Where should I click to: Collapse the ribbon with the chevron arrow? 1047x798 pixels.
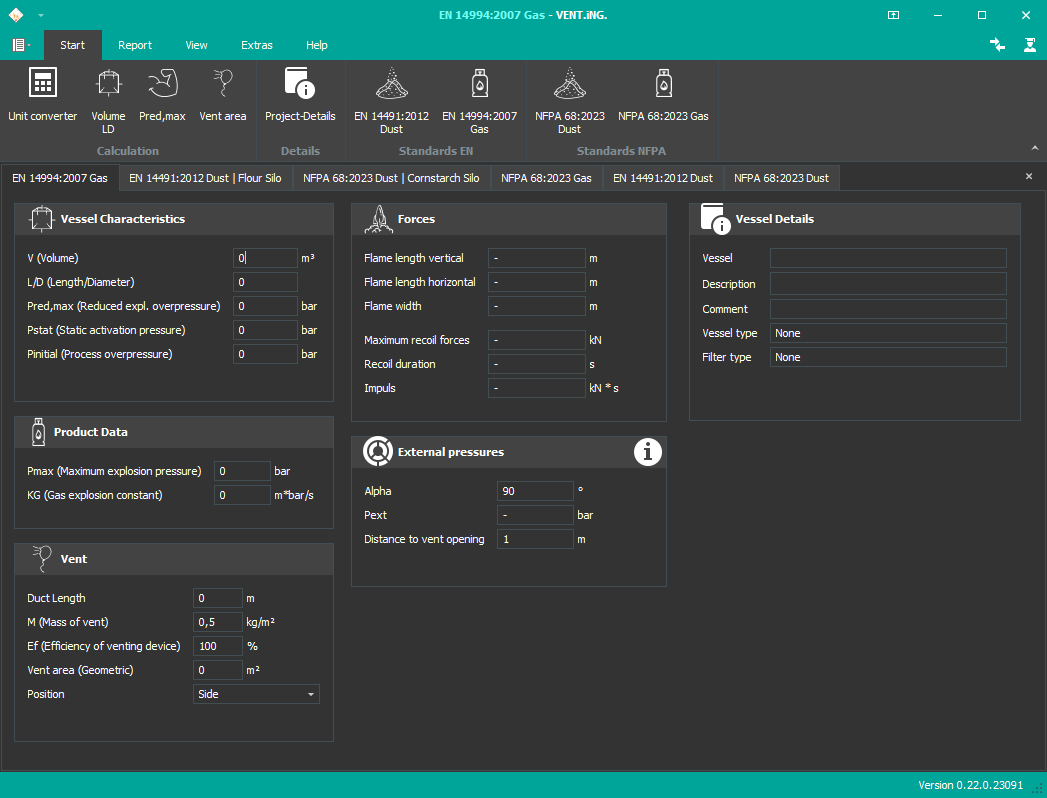tap(1034, 148)
